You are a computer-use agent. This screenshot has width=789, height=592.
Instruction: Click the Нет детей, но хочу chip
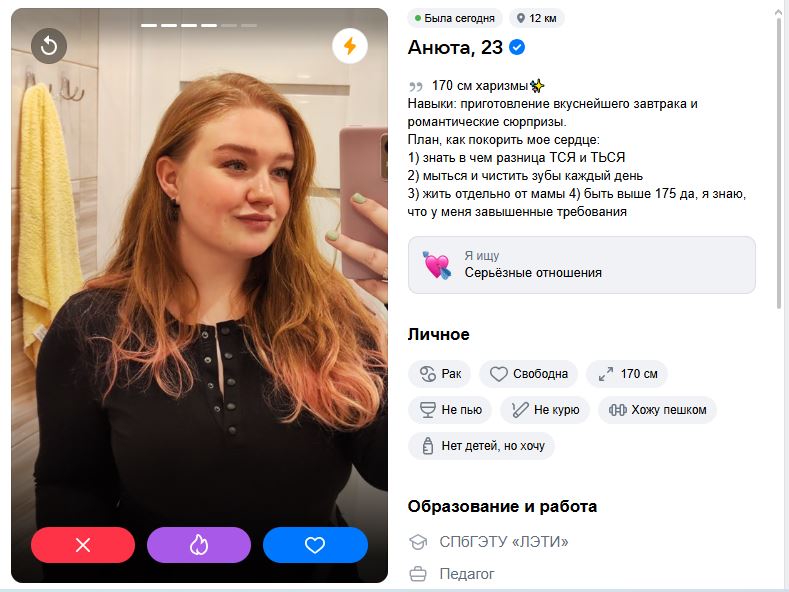[x=482, y=446]
